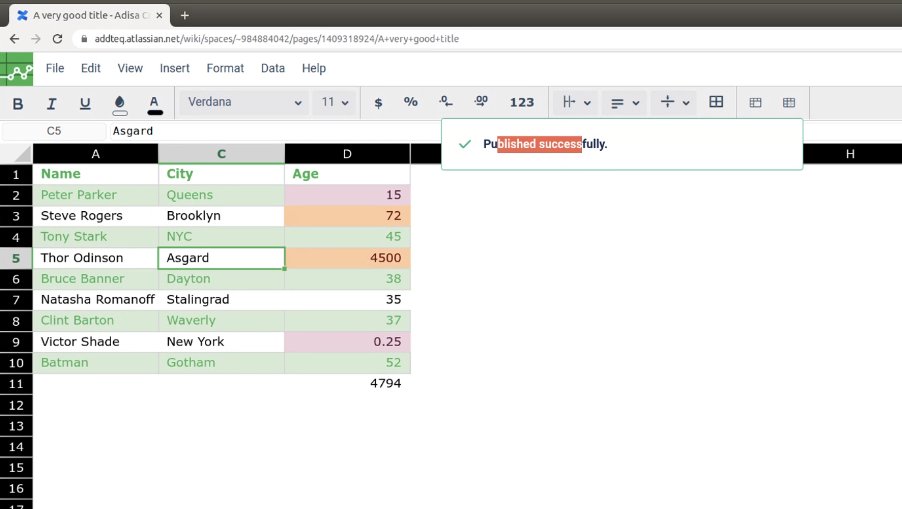This screenshot has height=509, width=902.
Task: Toggle italic formatting
Action: (x=52, y=103)
